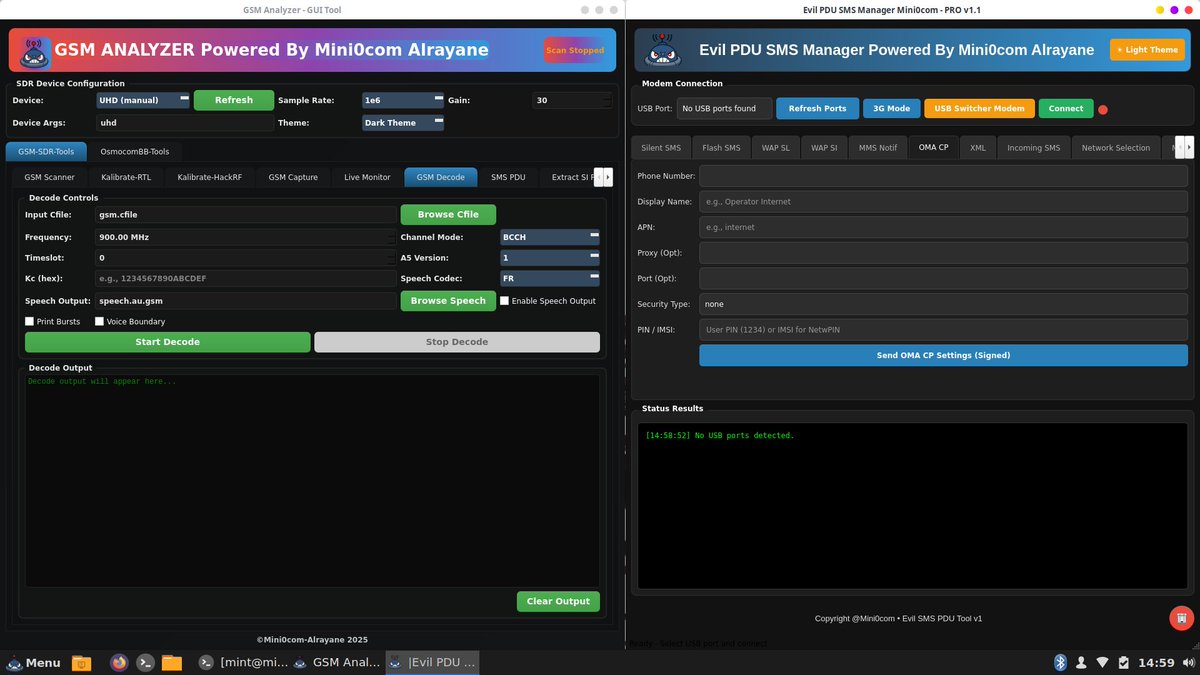The height and width of the screenshot is (675, 1200).
Task: Click the user account tray icon
Action: (1082, 662)
